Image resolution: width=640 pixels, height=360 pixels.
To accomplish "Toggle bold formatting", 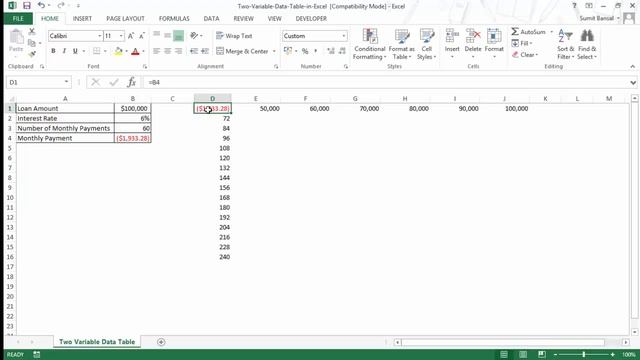I will click(x=53, y=51).
